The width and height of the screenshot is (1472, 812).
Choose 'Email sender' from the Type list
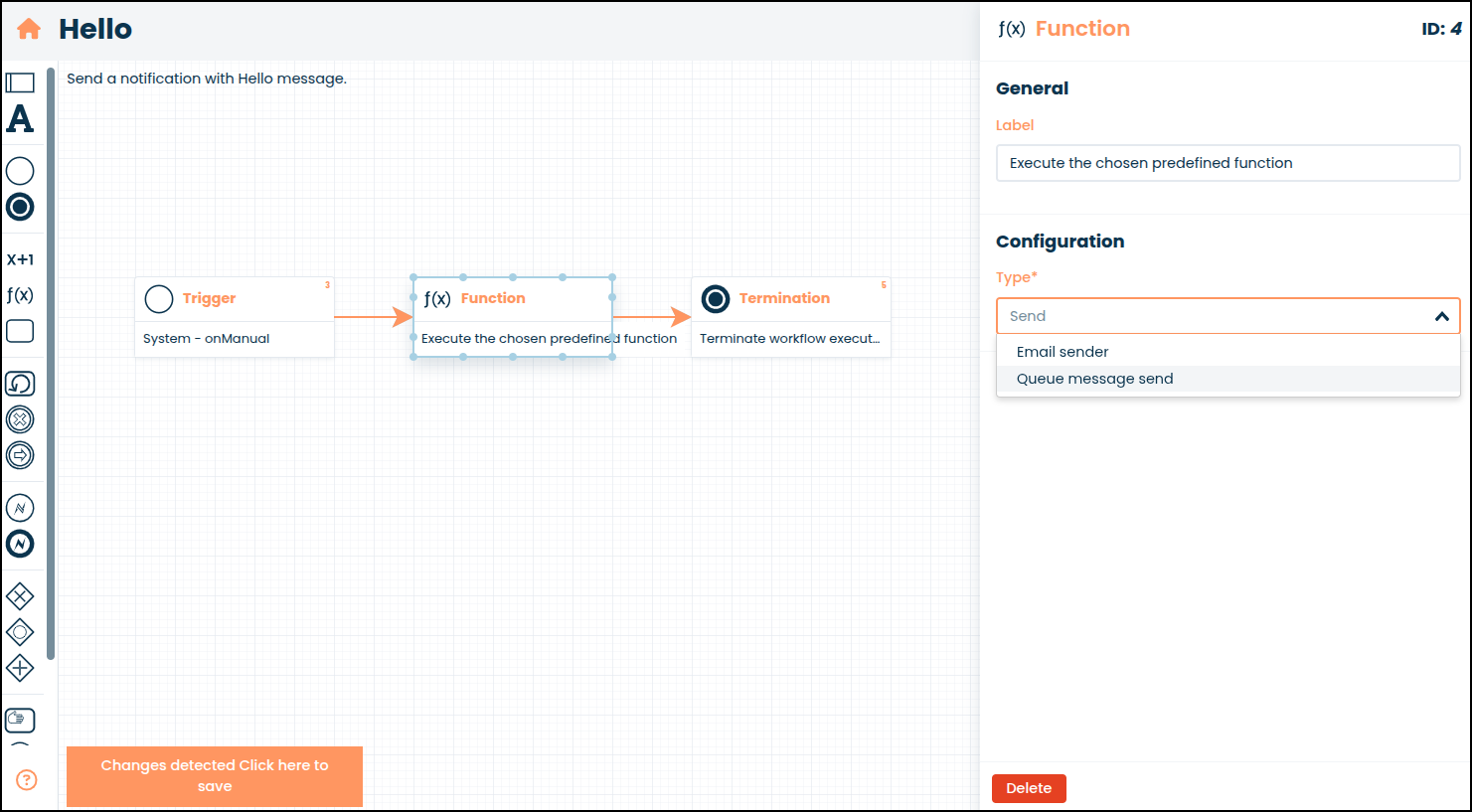(1228, 352)
